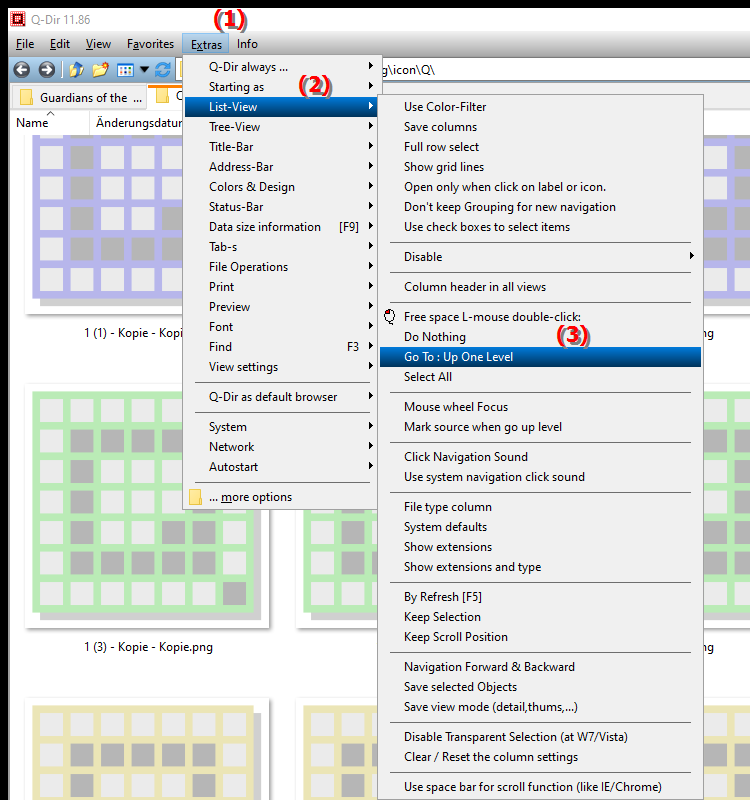Image resolution: width=750 pixels, height=800 pixels.
Task: Click the Q-Dir application icon in title bar
Action: click(18, 19)
